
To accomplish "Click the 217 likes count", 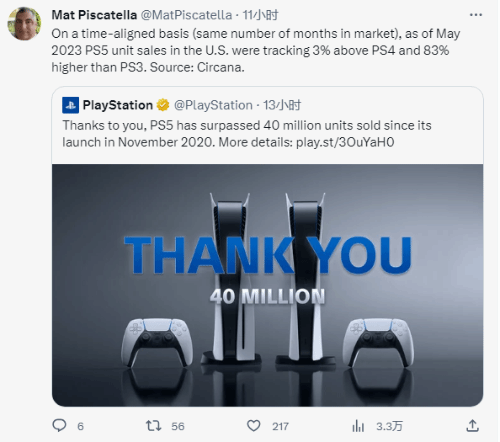I will click(280, 426).
